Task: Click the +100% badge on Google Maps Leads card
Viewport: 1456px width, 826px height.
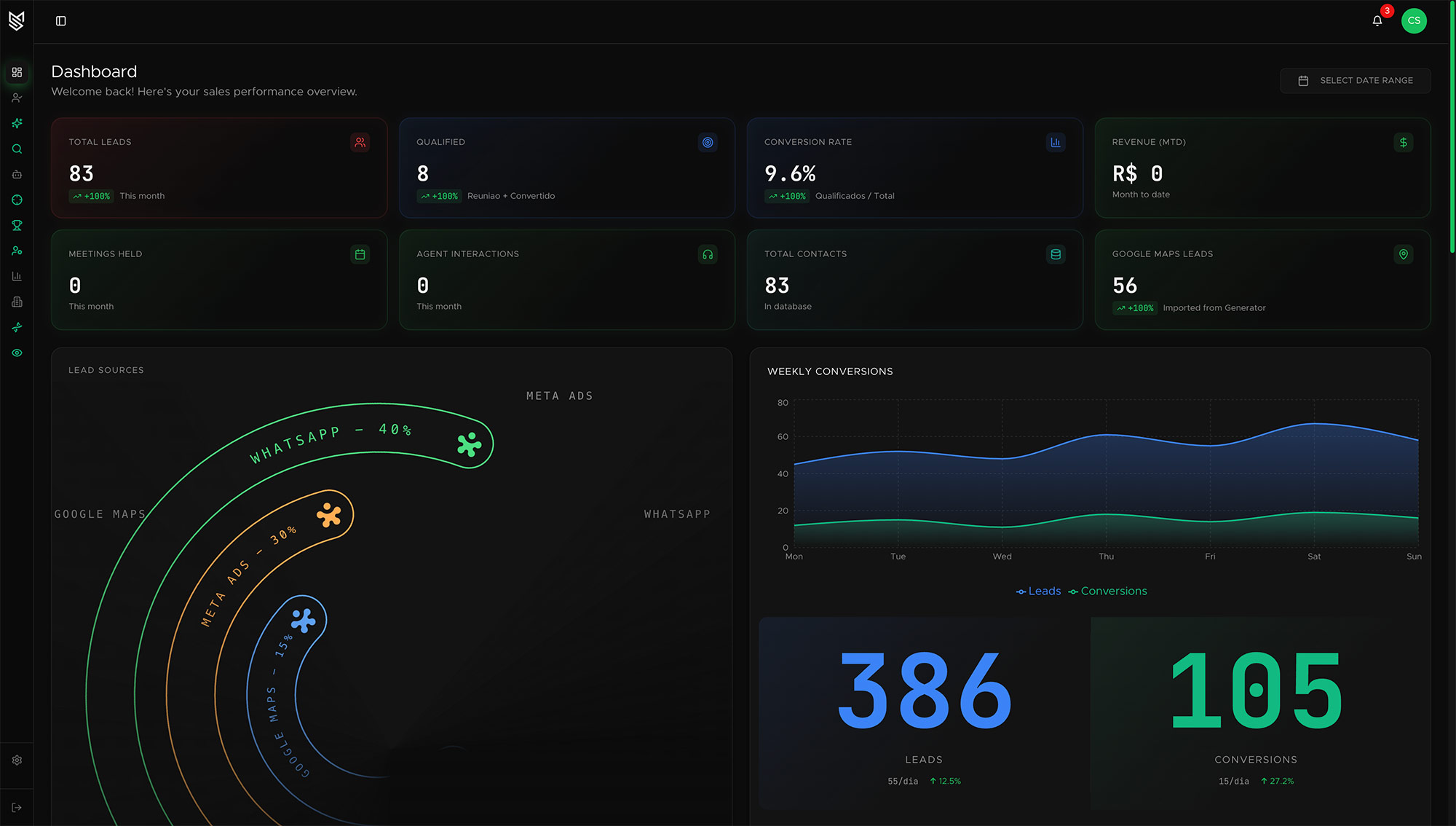Action: click(1135, 308)
